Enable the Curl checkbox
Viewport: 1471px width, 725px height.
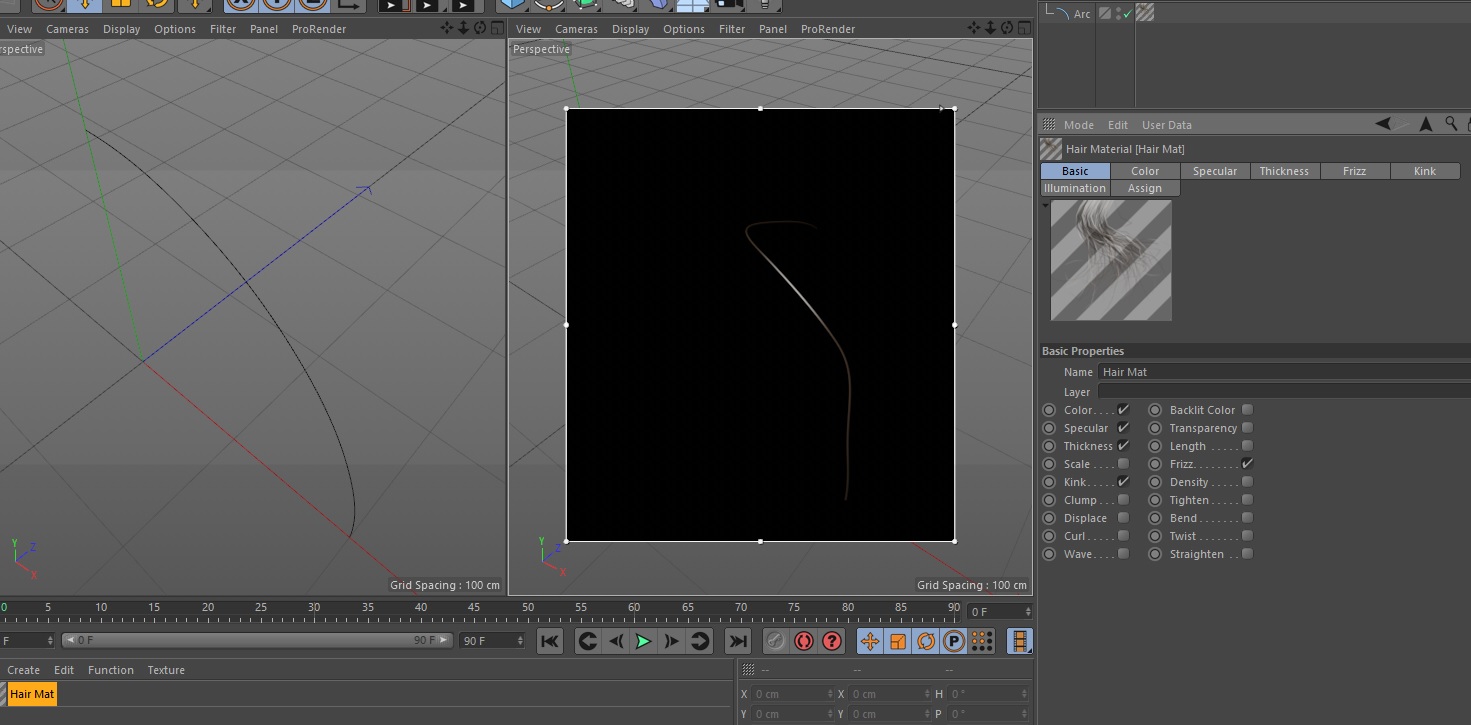tap(1123, 536)
